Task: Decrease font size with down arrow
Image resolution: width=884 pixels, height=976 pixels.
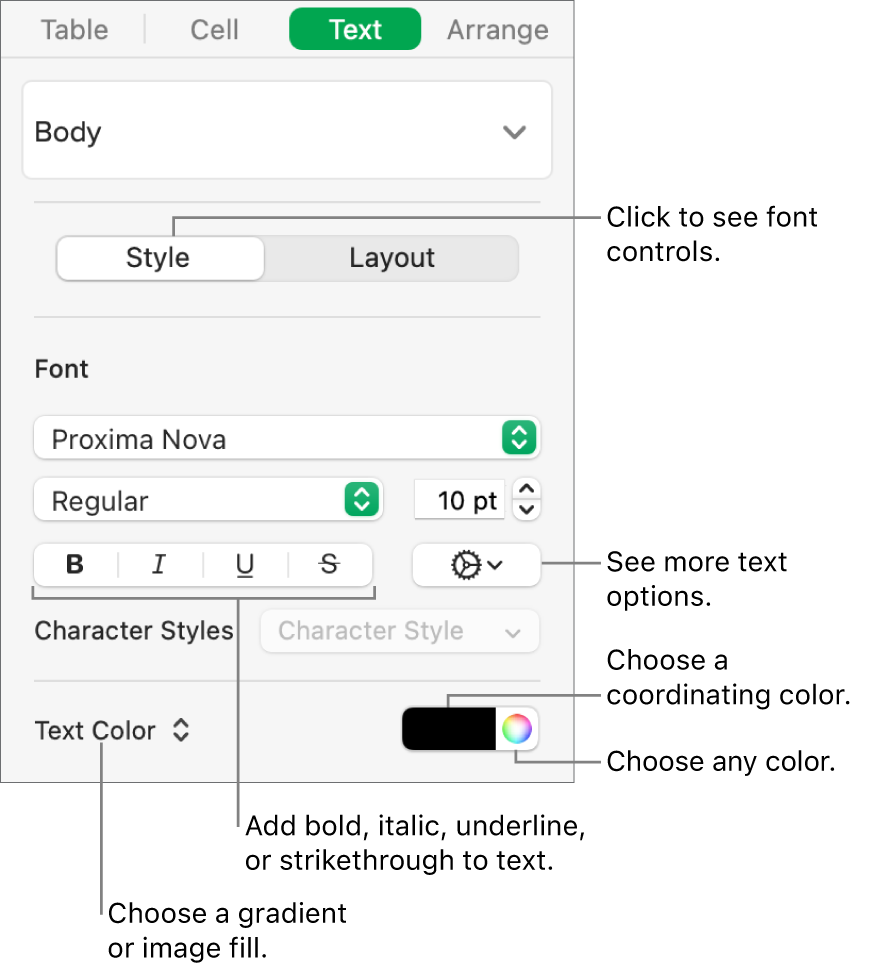Action: pyautogui.click(x=528, y=510)
